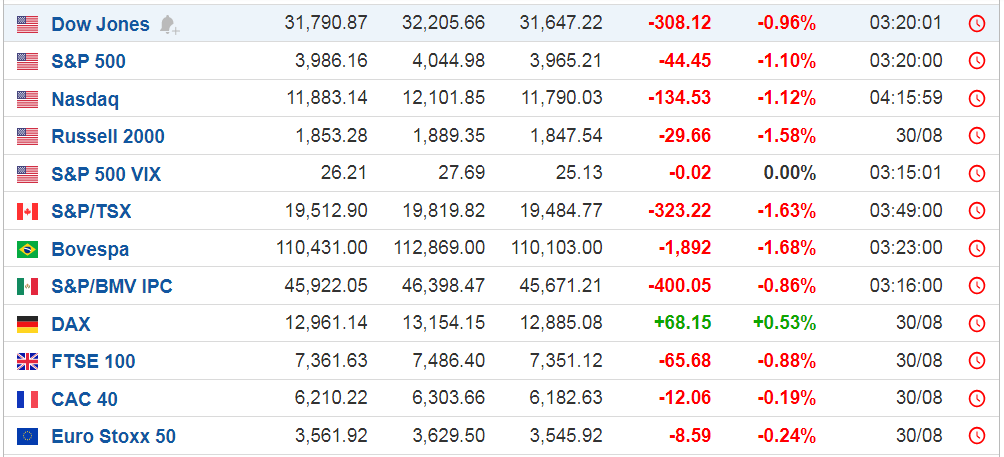
Task: Click the clock icon in the Nasdaq row
Action: [x=976, y=99]
